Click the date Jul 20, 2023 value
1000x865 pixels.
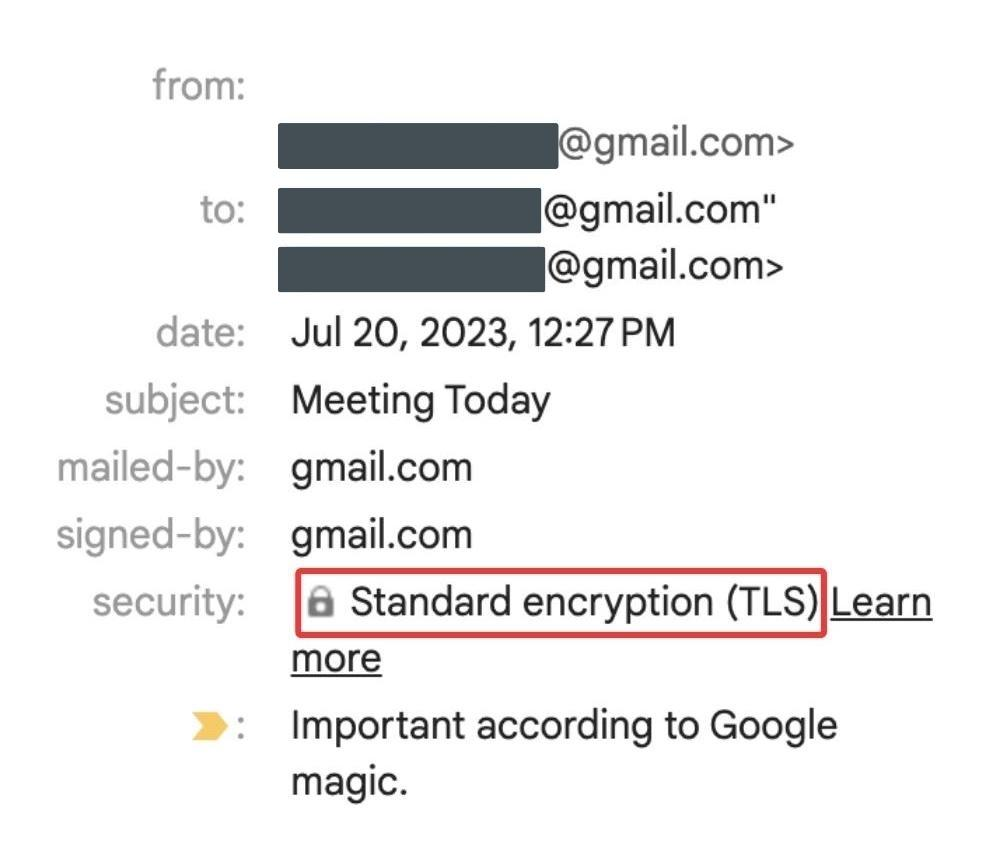pos(483,333)
